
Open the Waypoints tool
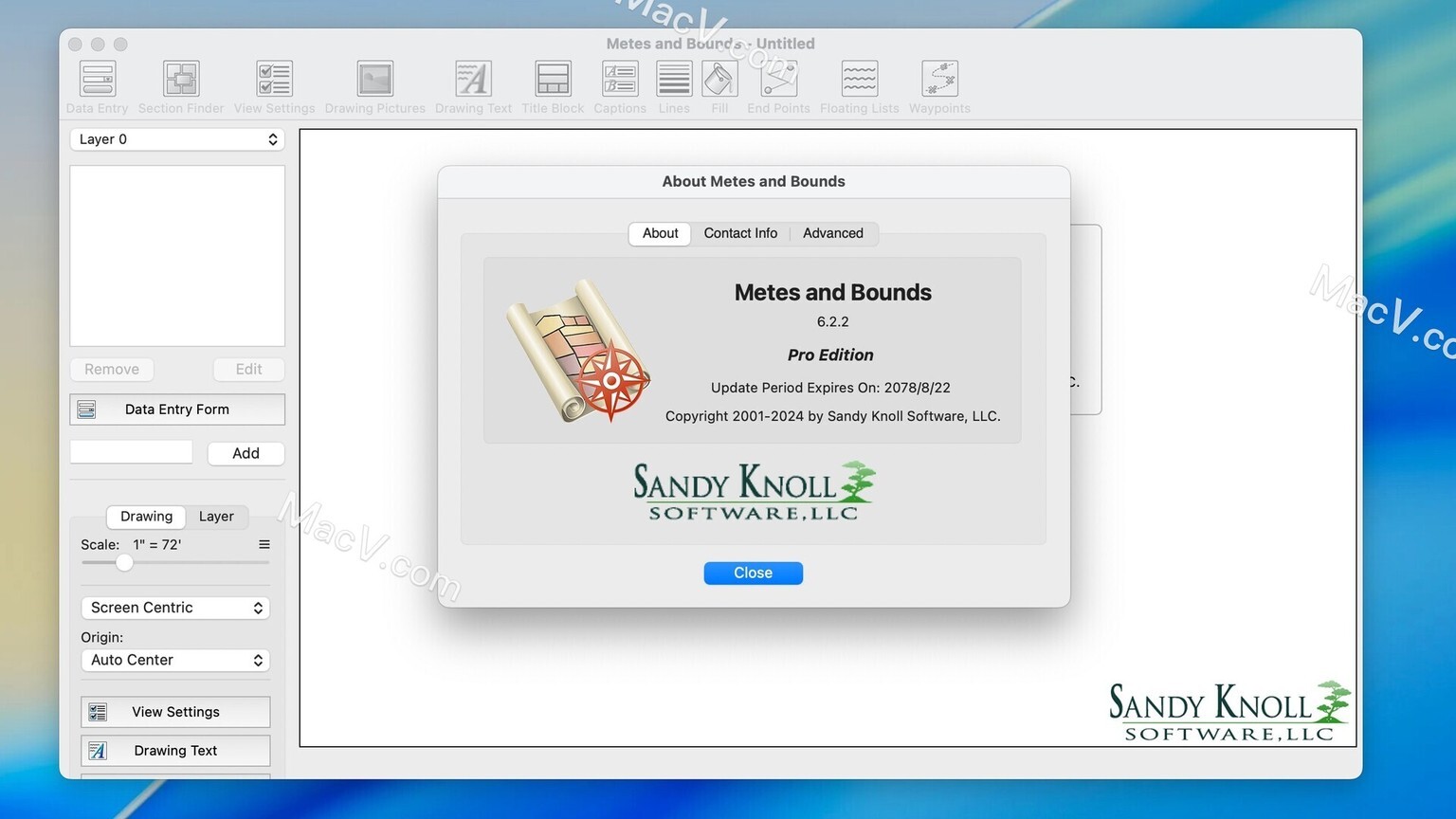click(x=939, y=79)
